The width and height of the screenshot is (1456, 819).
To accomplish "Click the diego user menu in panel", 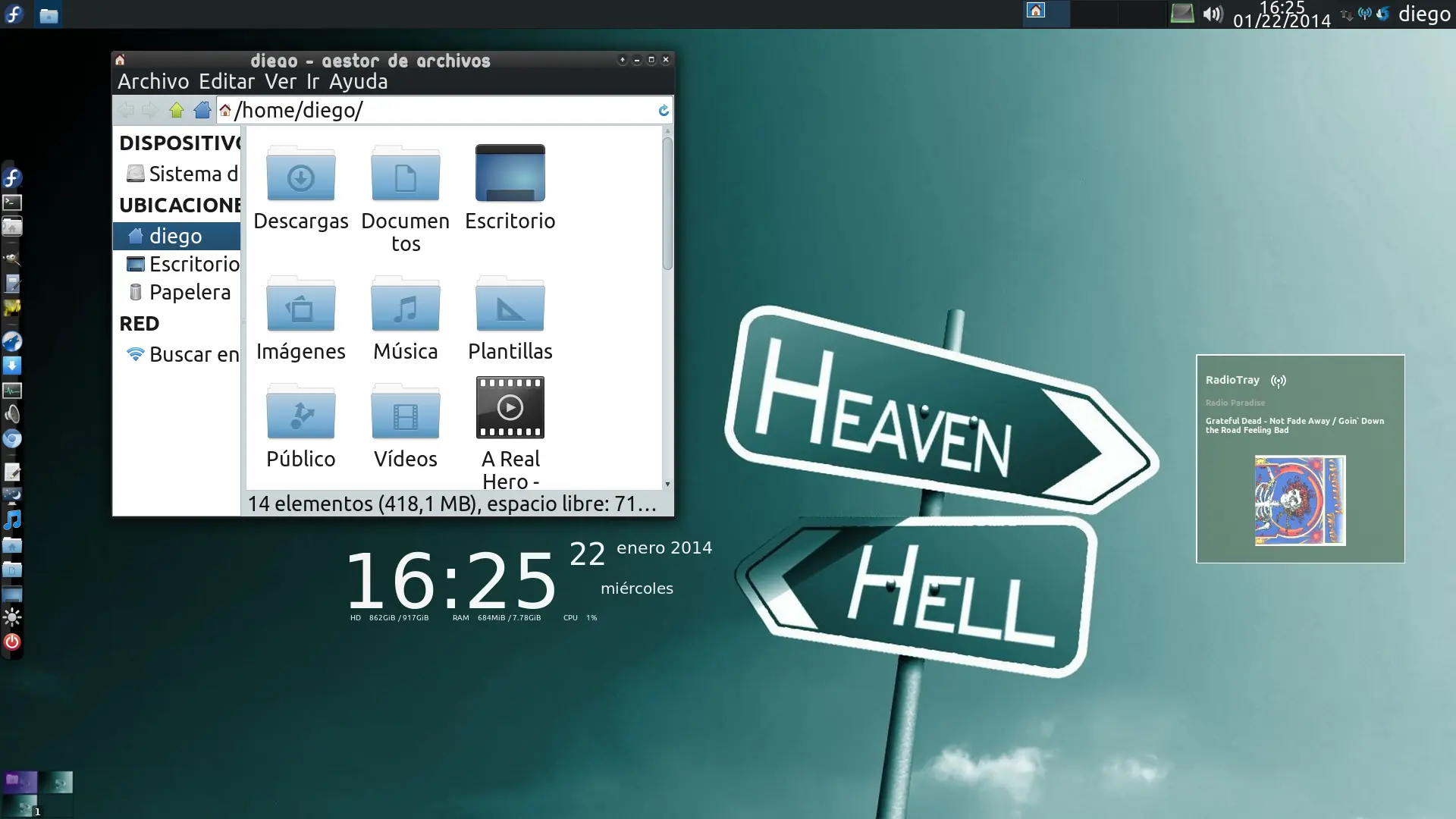I will click(x=1423, y=14).
